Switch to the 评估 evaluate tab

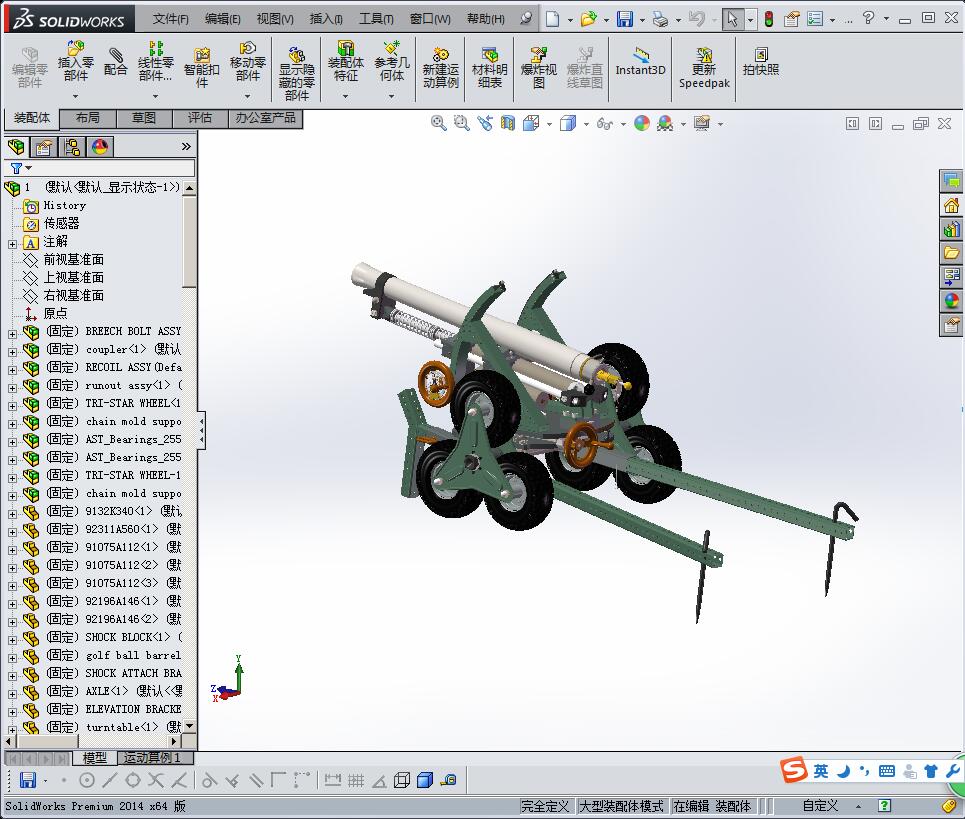[x=199, y=118]
